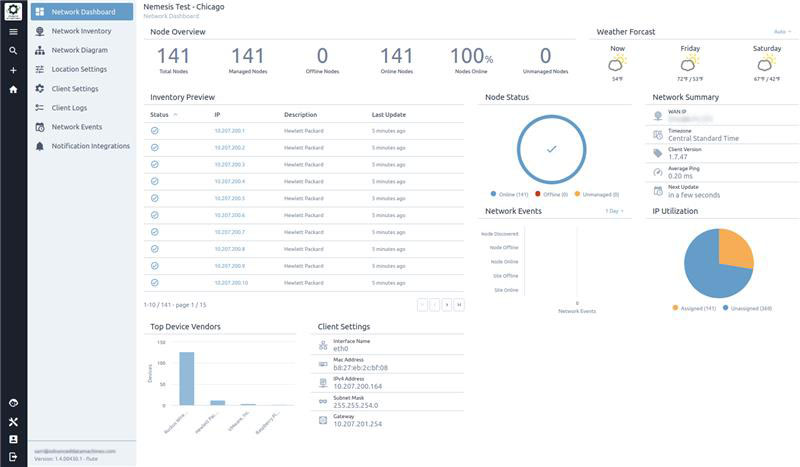Click the Description column header
This screenshot has width=800, height=467.
tap(301, 114)
